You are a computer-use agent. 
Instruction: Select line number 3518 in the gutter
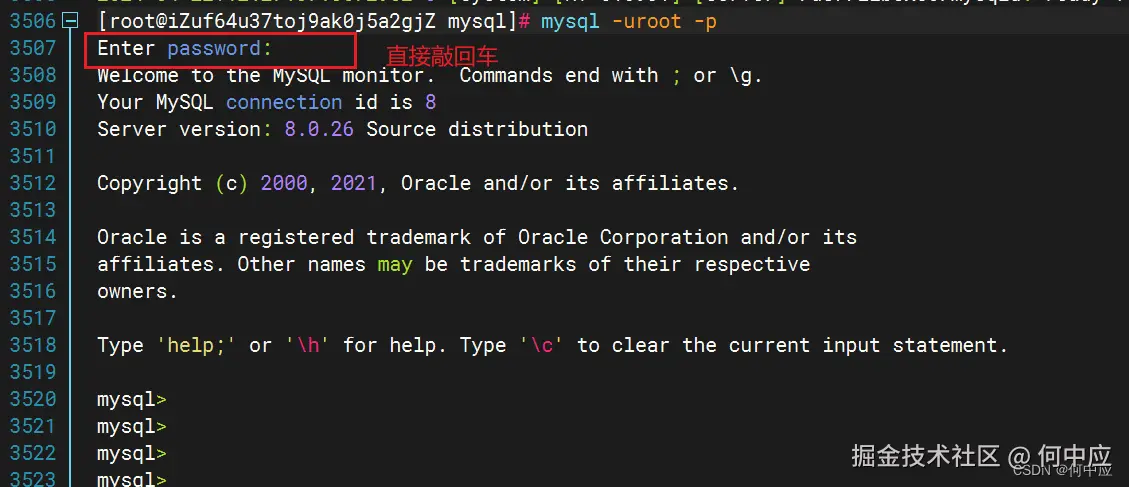tap(32, 345)
